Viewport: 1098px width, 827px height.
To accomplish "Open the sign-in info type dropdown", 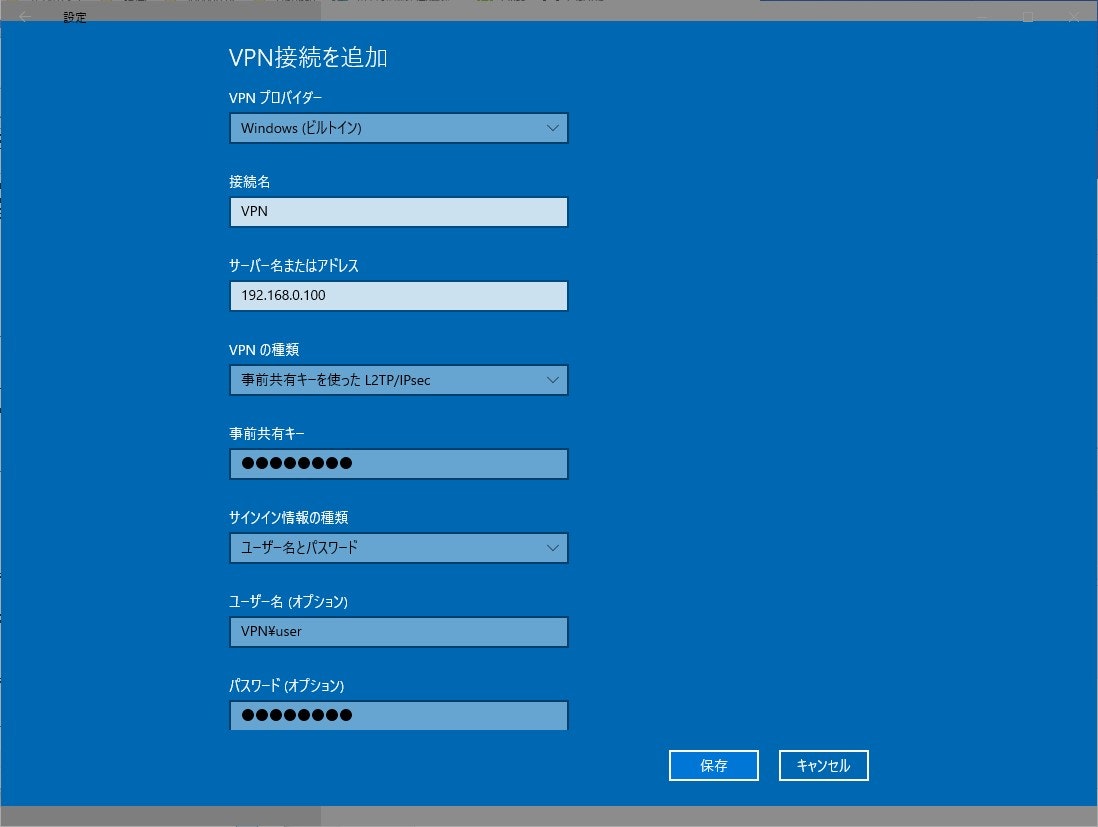I will (398, 548).
